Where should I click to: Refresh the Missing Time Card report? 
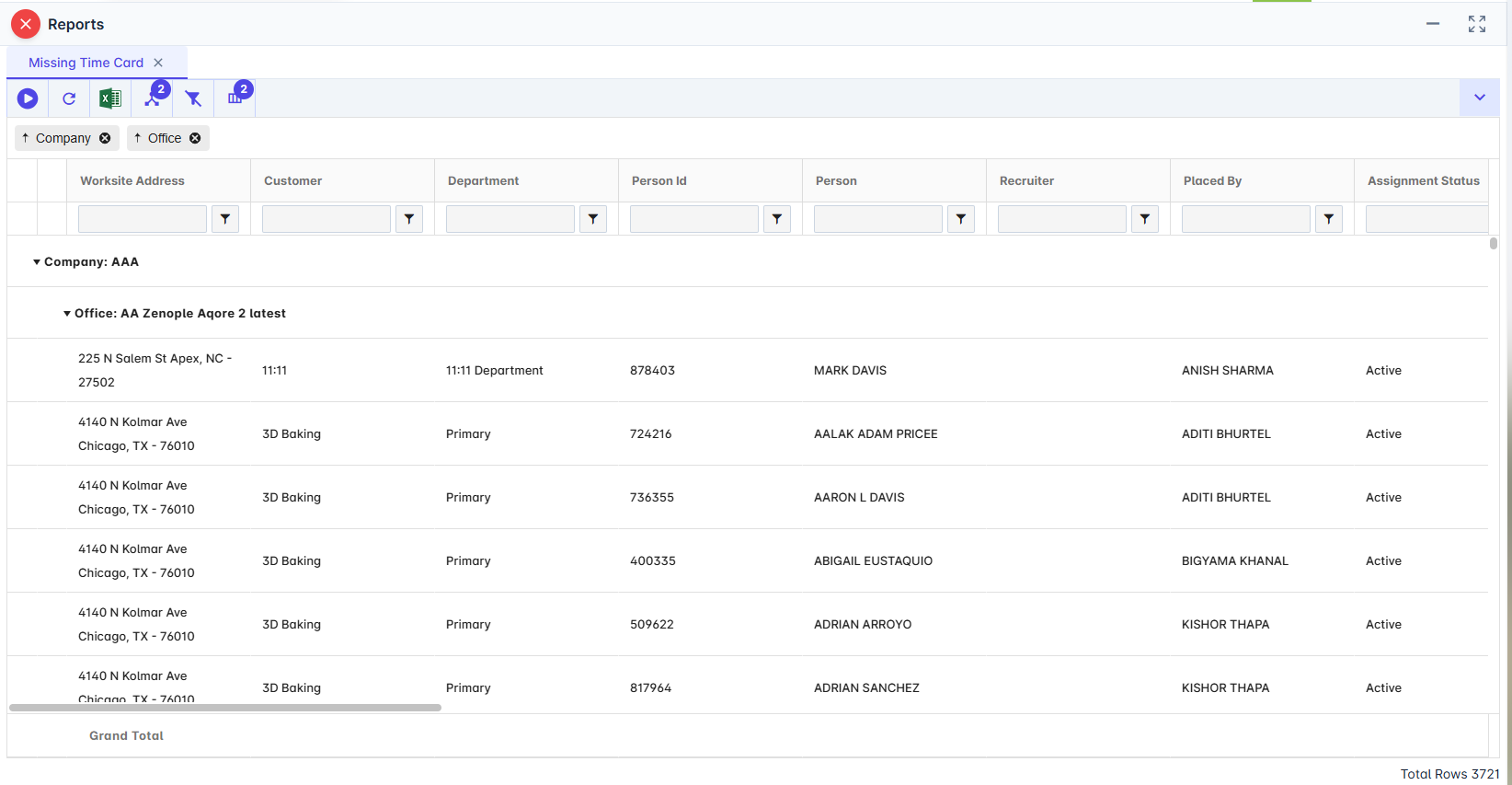click(69, 98)
